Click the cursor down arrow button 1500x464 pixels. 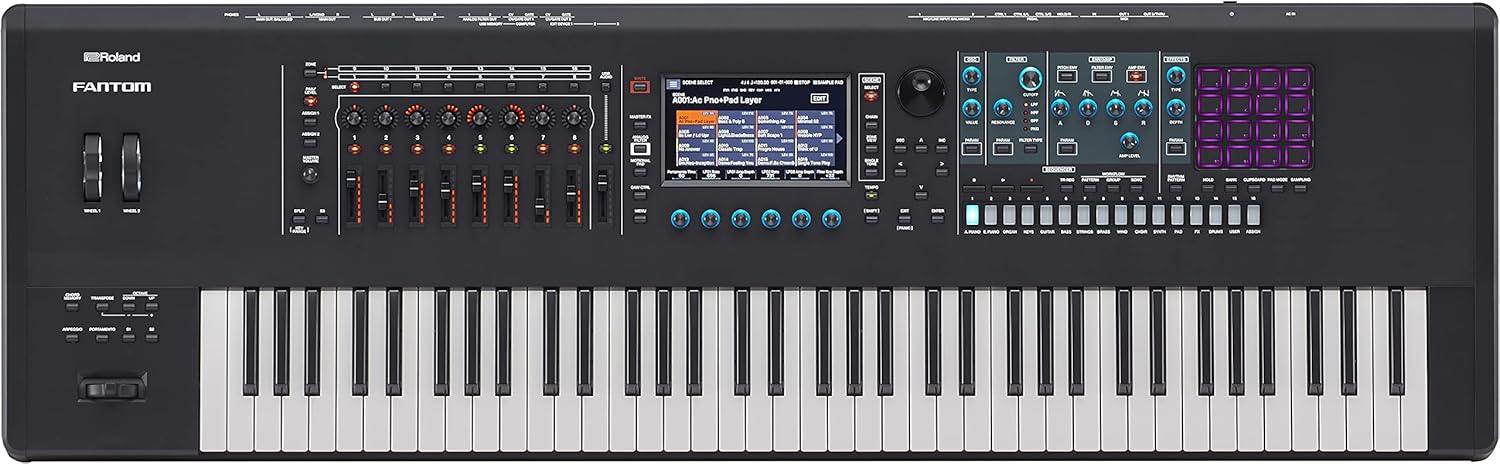coord(921,195)
